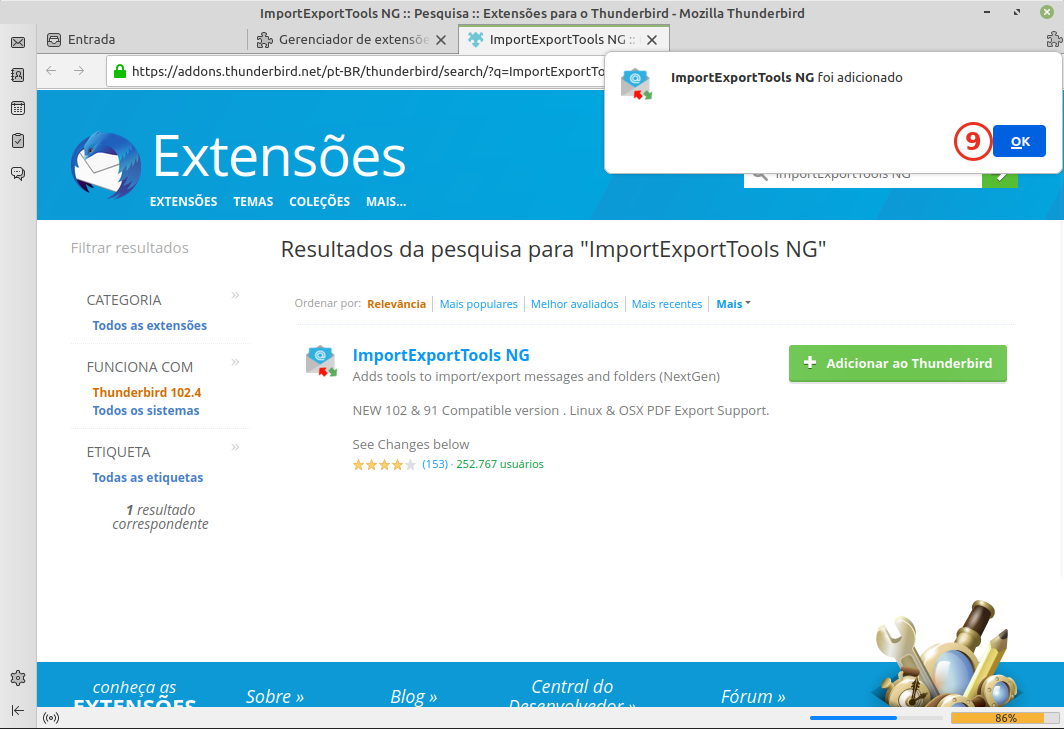Collapse the spaces toolbar with the arrow
Image resolution: width=1064 pixels, height=729 pixels.
click(x=18, y=710)
